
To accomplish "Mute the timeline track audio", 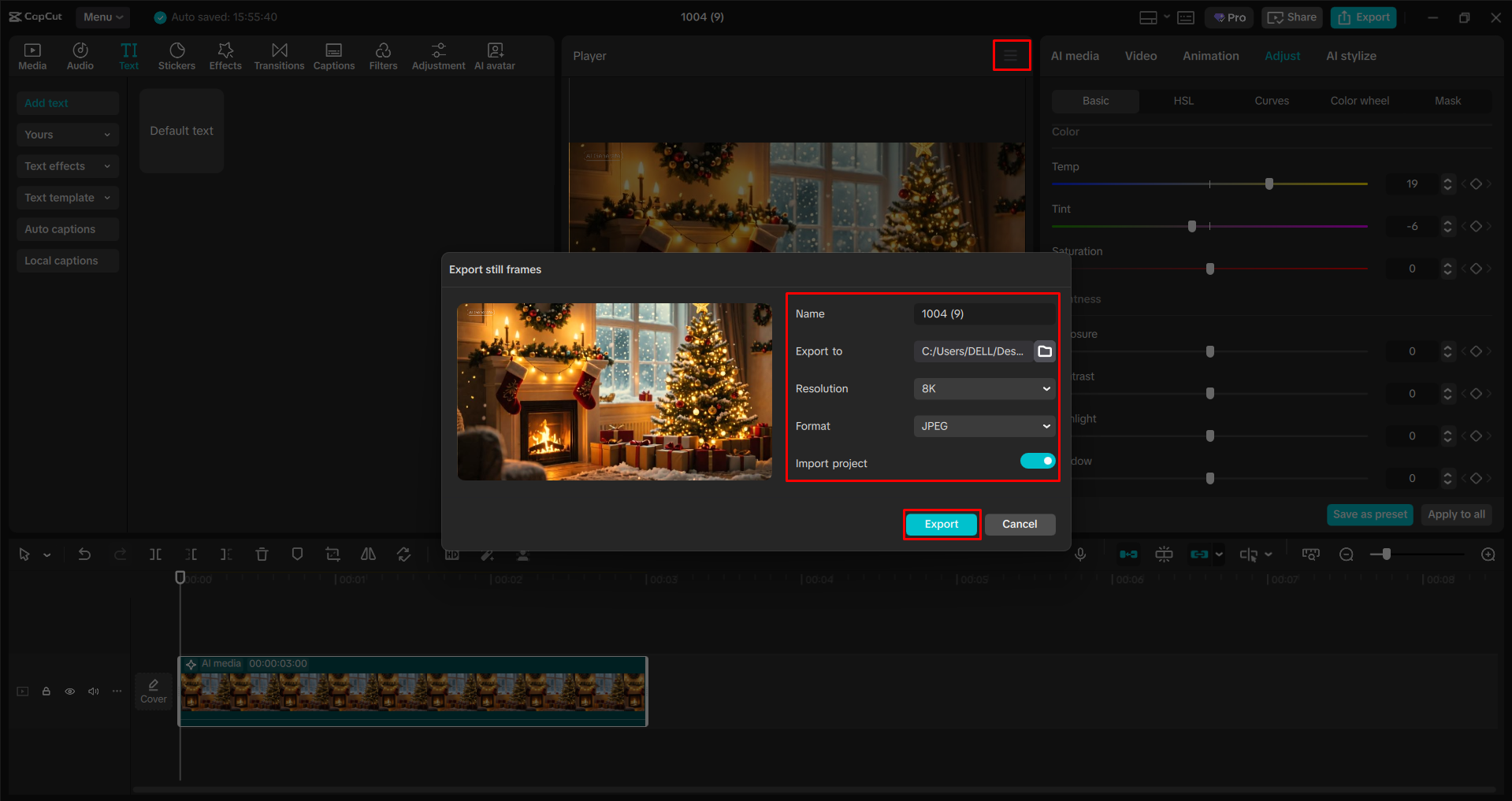I will pyautogui.click(x=93, y=691).
